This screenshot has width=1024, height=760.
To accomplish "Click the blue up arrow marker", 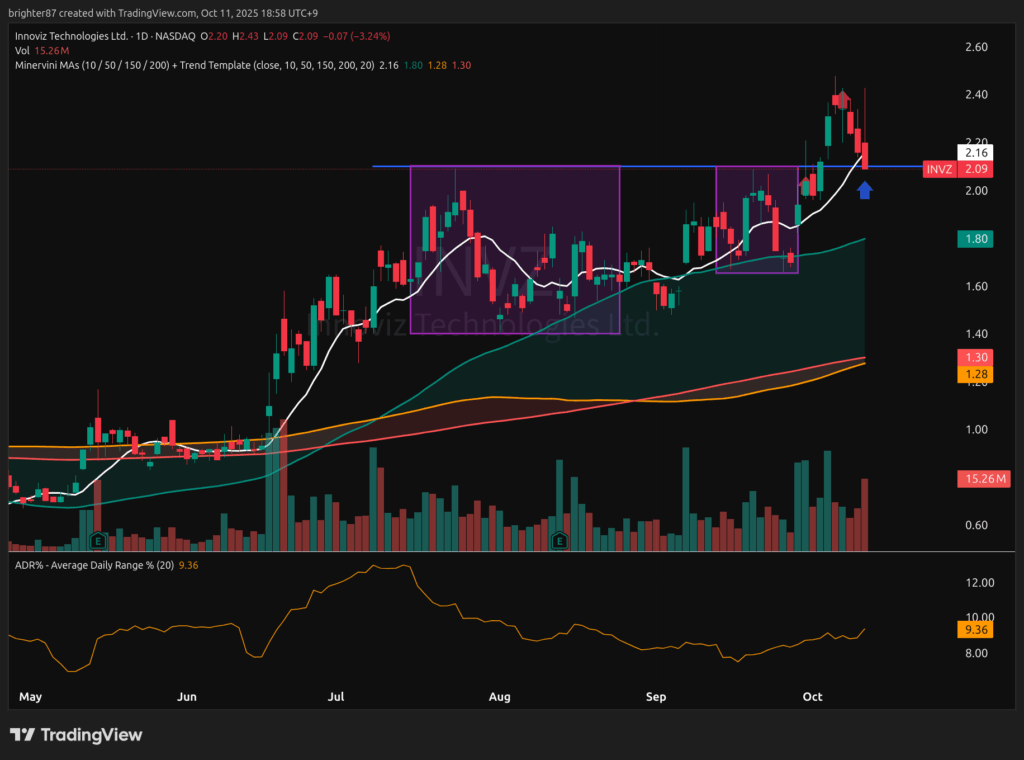I will click(x=865, y=189).
